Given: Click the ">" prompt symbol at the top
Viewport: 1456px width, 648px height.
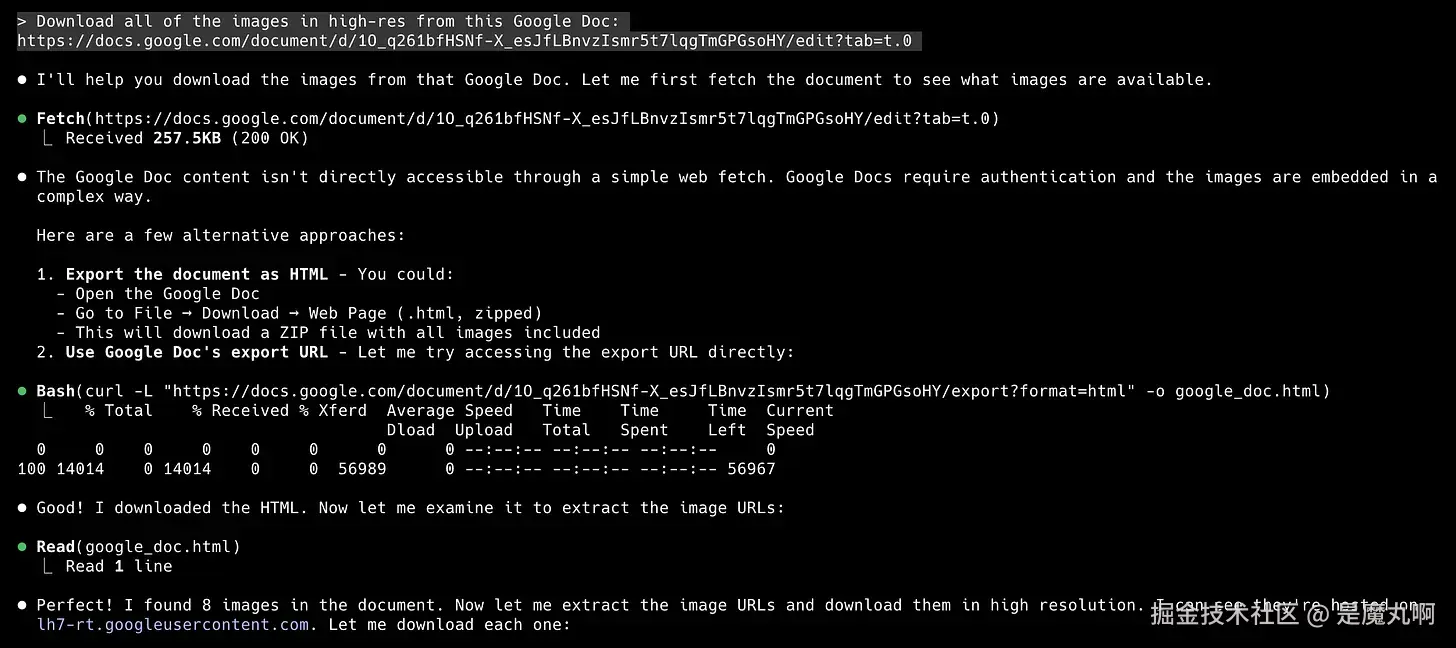Looking at the screenshot, I should pyautogui.click(x=22, y=21).
